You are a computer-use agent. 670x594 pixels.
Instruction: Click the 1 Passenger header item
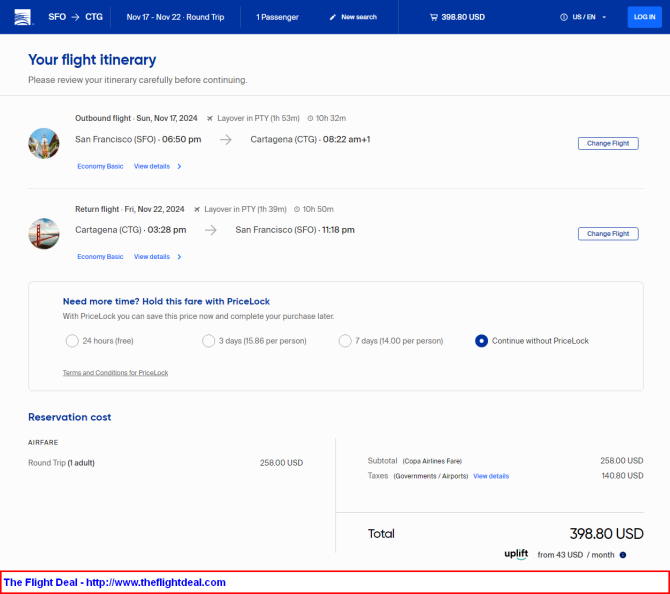[277, 17]
